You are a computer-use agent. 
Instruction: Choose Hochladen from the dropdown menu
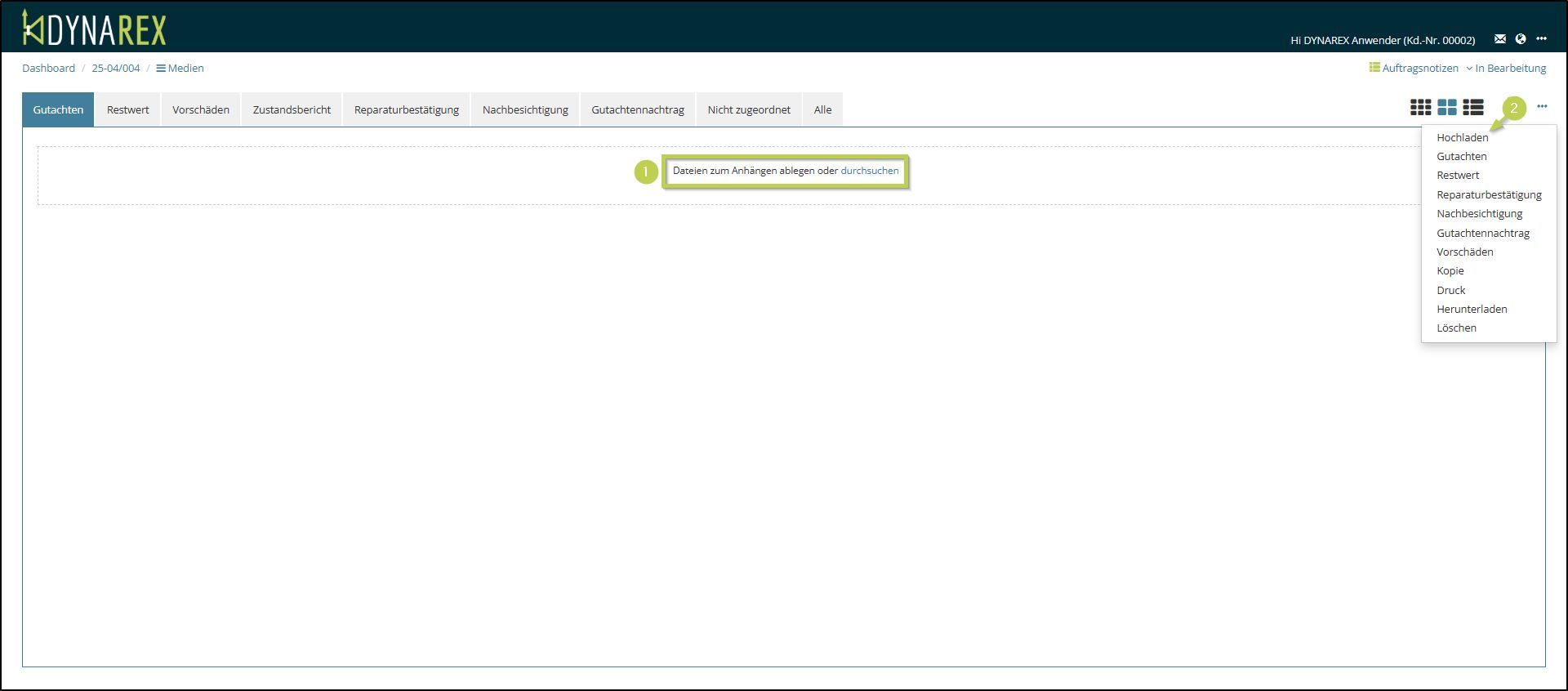(1462, 137)
